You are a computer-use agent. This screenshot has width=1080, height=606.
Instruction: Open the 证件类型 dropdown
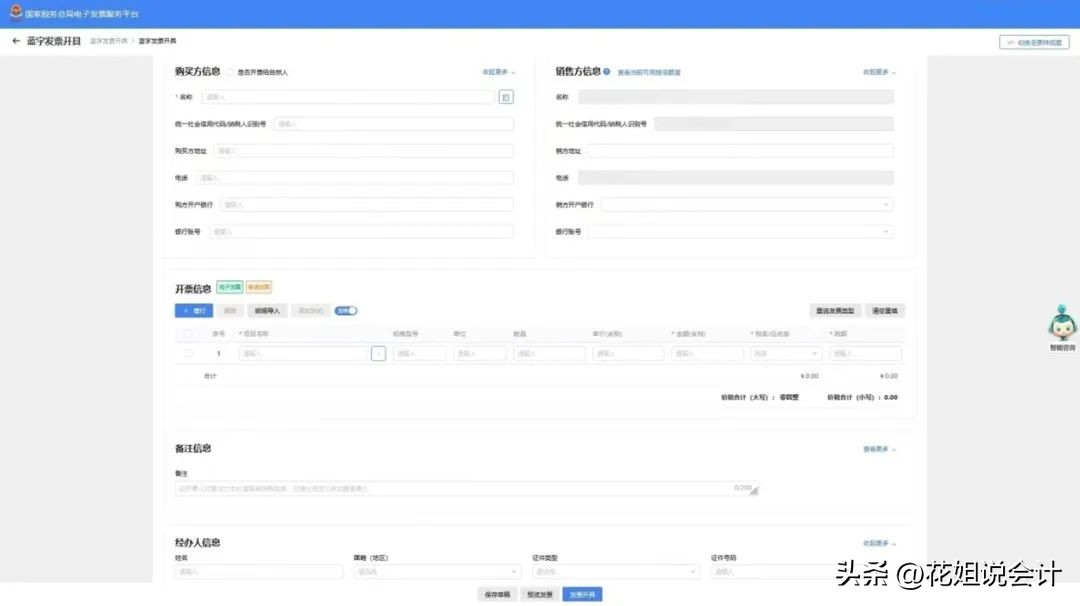[615, 572]
